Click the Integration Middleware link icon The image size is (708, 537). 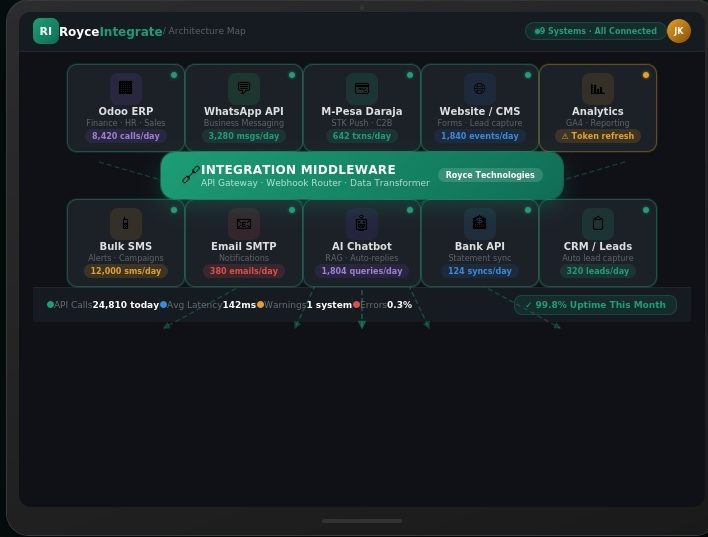pyautogui.click(x=190, y=176)
